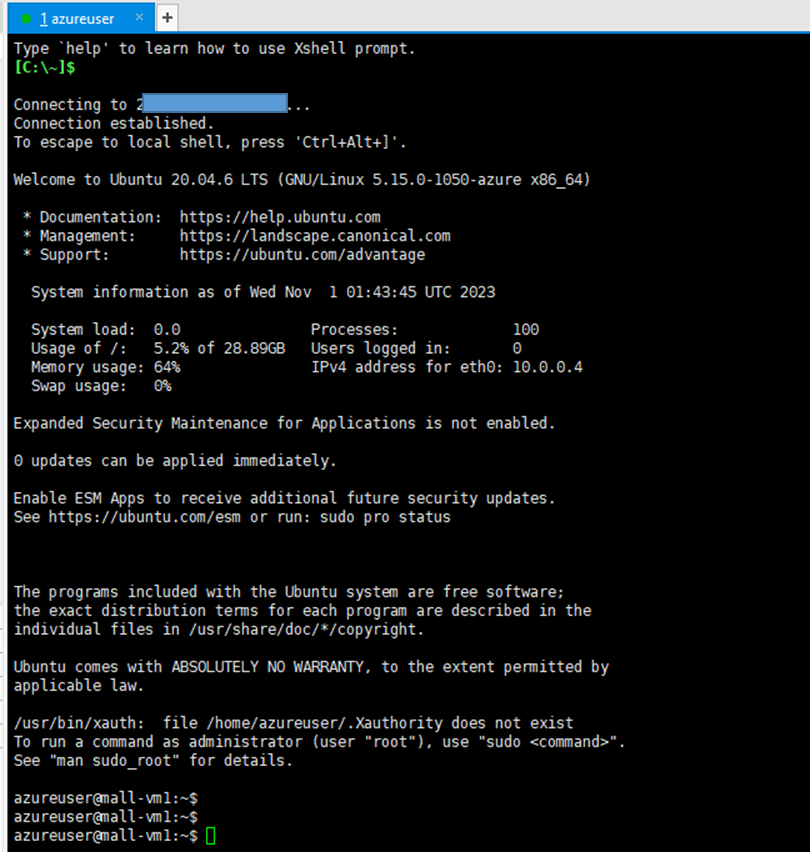Click the '[C:\~]$' local prompt text
Viewport: 810px width, 852px height.
[x=45, y=67]
